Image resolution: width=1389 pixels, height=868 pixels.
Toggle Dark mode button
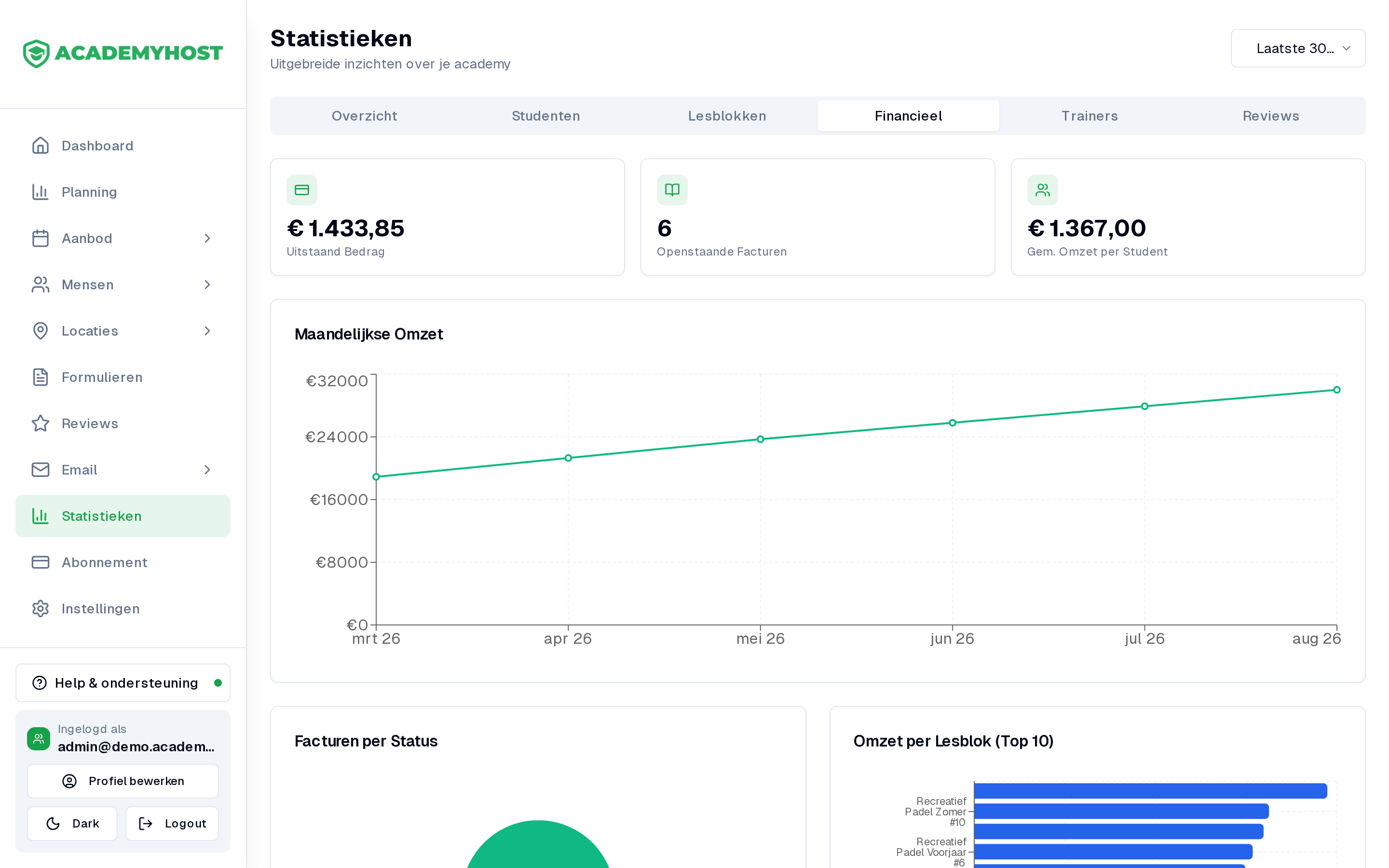click(72, 824)
